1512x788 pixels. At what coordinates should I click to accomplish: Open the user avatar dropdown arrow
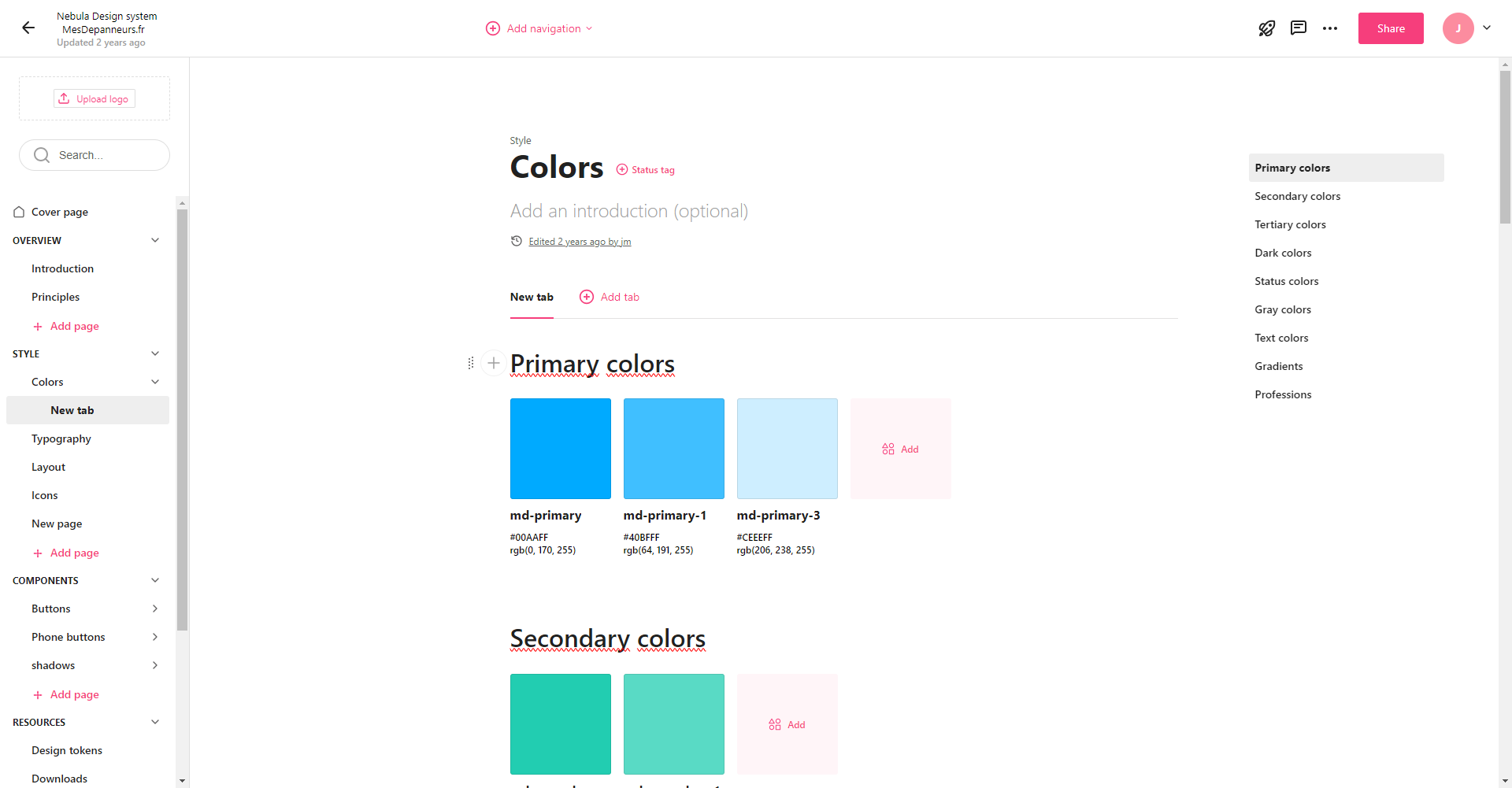click(x=1487, y=28)
